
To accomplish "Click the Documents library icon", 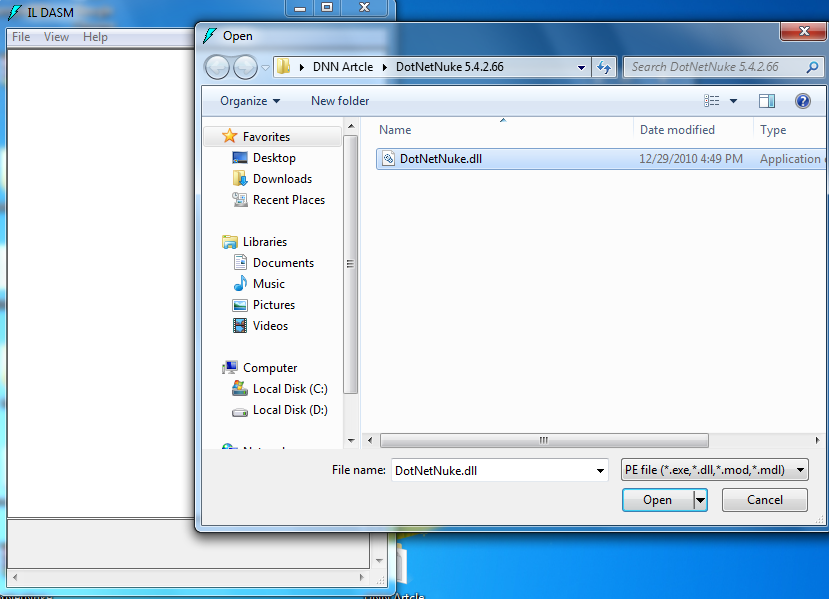I will [240, 262].
